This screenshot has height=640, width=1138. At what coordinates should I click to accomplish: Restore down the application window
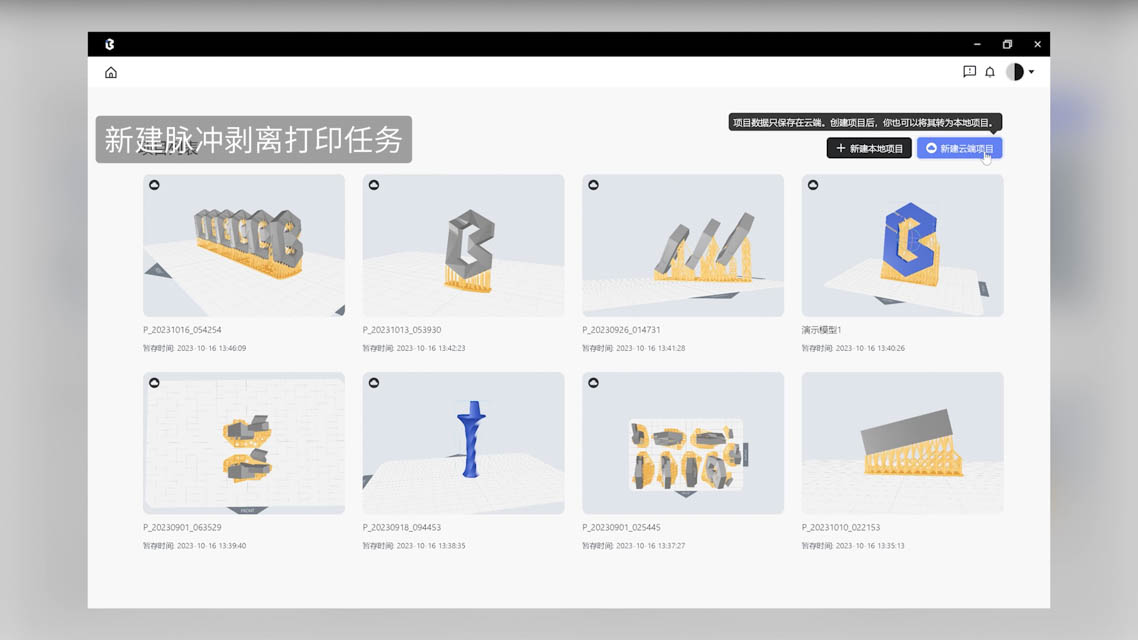[1007, 44]
